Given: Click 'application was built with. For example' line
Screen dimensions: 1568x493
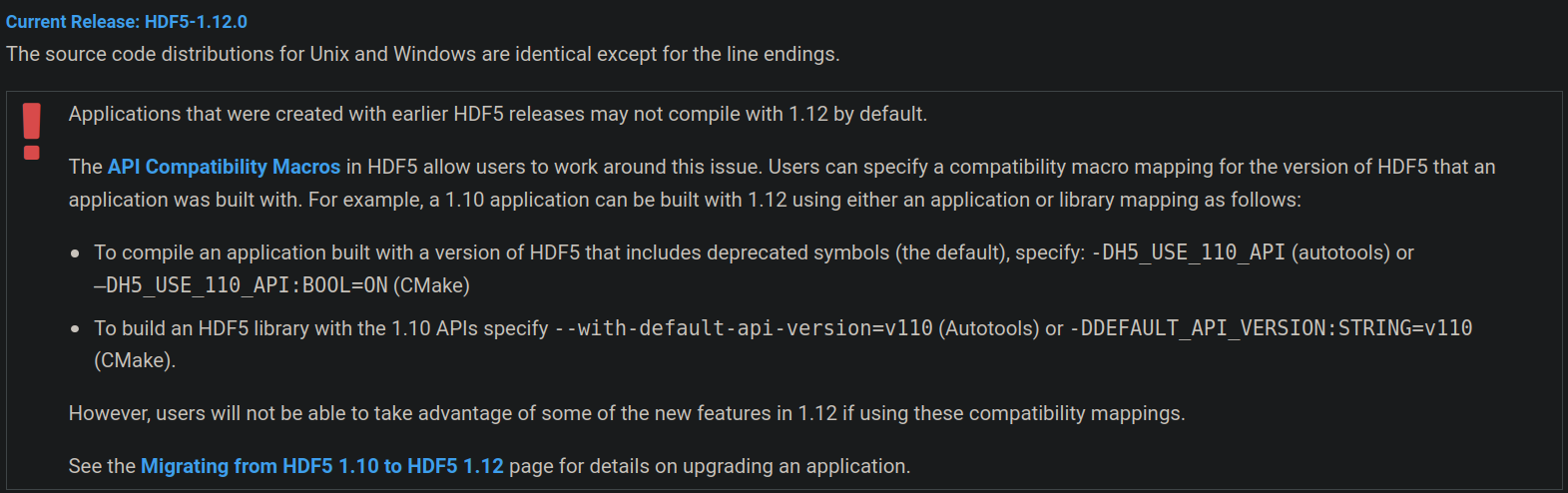Looking at the screenshot, I should [685, 200].
